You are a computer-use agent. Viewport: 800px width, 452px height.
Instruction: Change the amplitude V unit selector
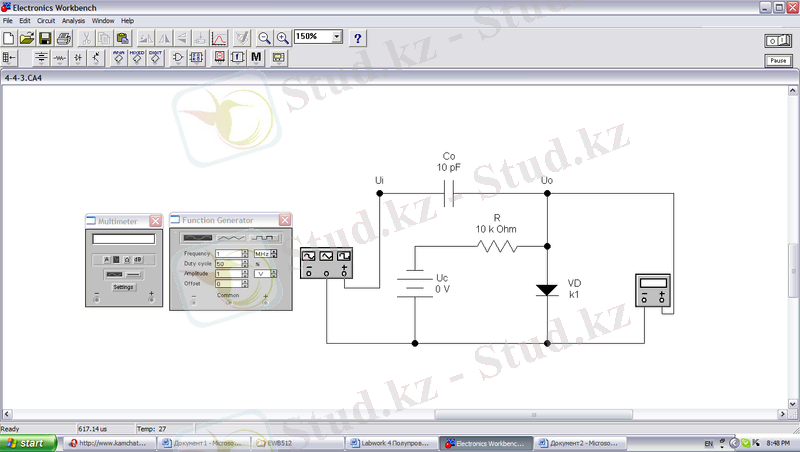click(263, 273)
